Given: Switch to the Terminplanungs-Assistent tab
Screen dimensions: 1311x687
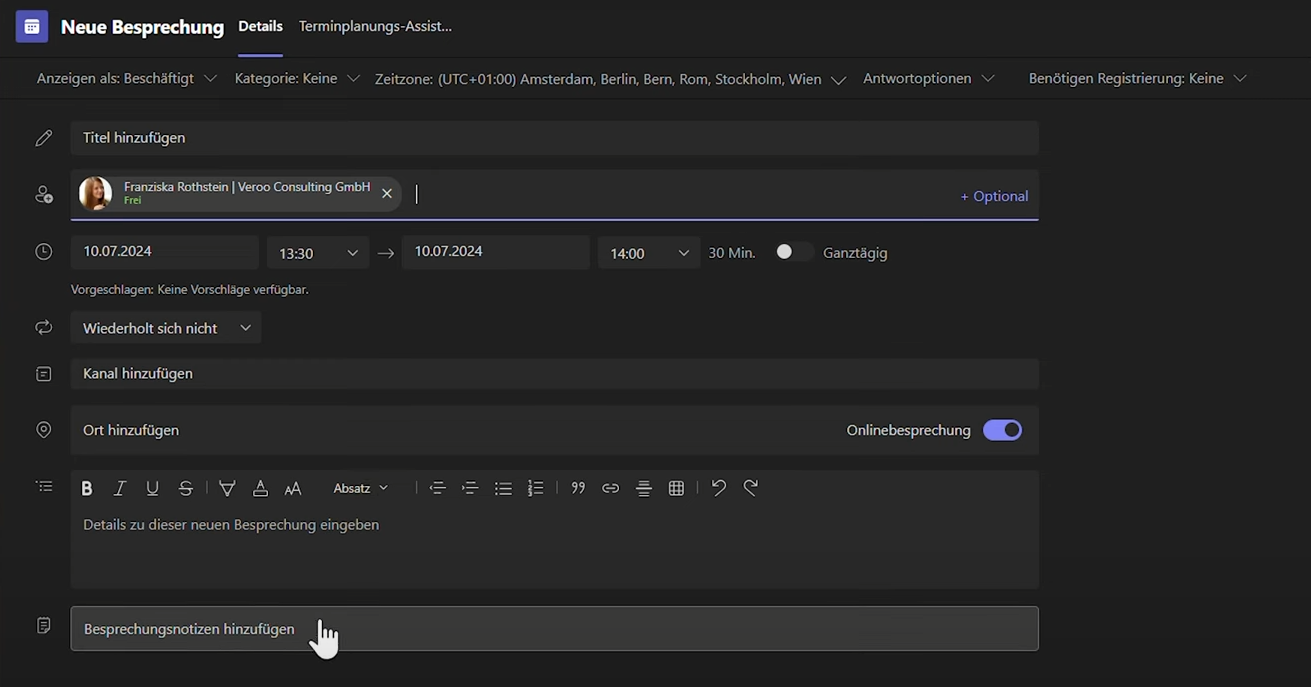Looking at the screenshot, I should [375, 26].
